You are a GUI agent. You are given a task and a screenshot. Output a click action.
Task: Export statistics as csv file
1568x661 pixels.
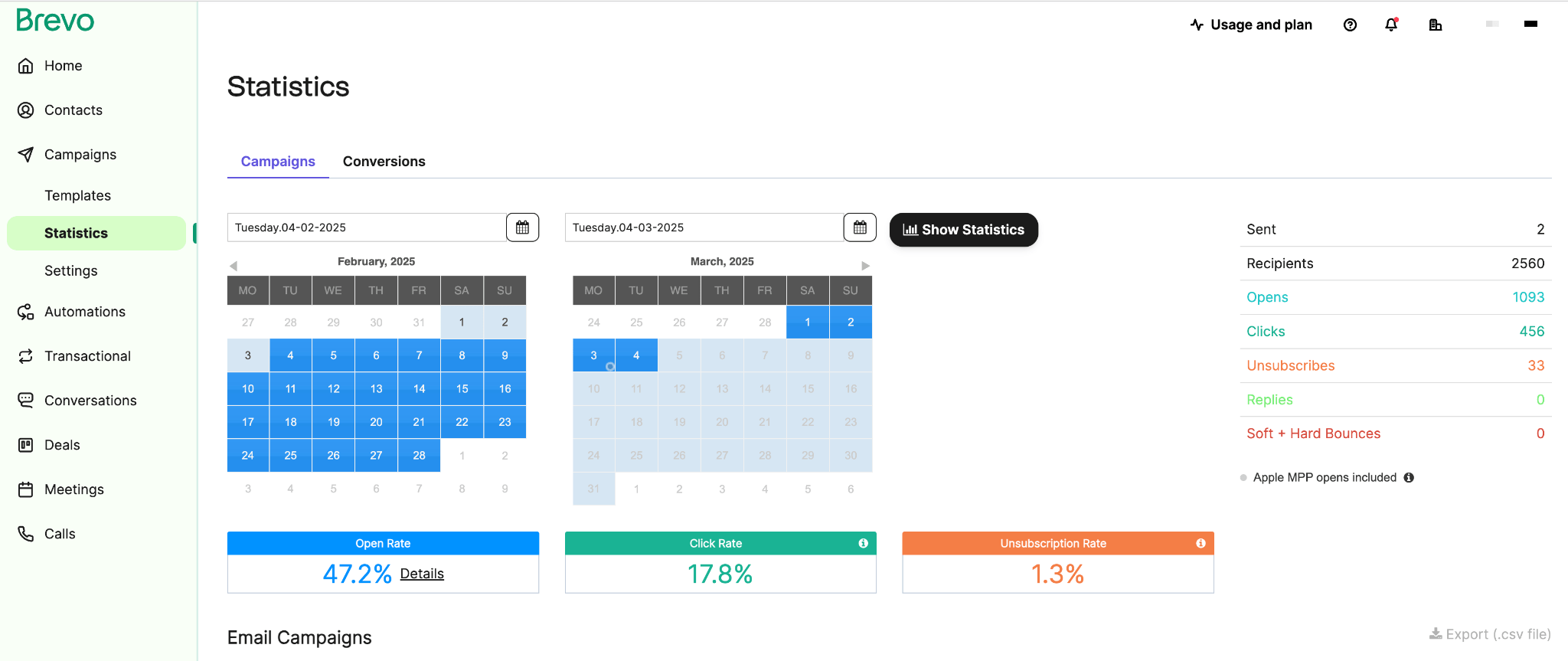point(1490,634)
